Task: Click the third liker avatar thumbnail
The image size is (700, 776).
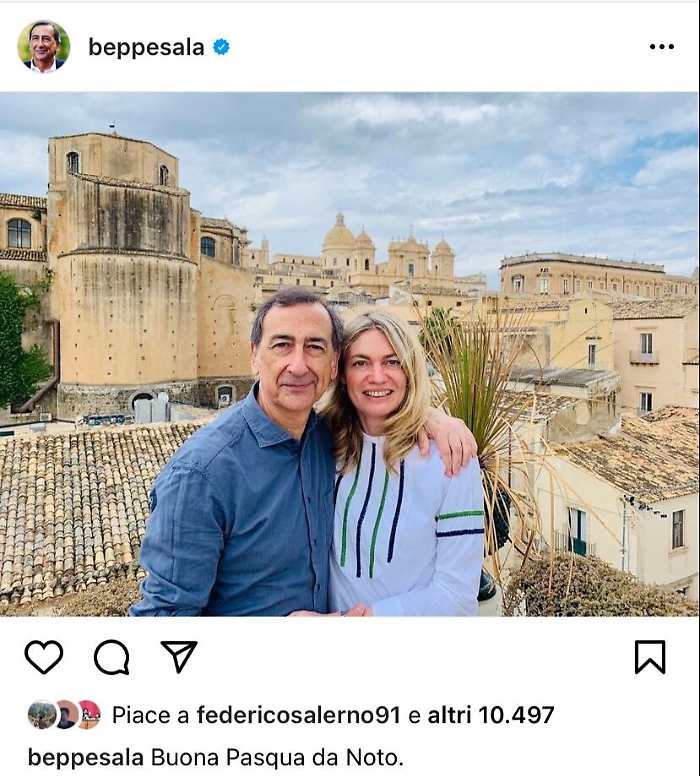Action: (x=89, y=714)
